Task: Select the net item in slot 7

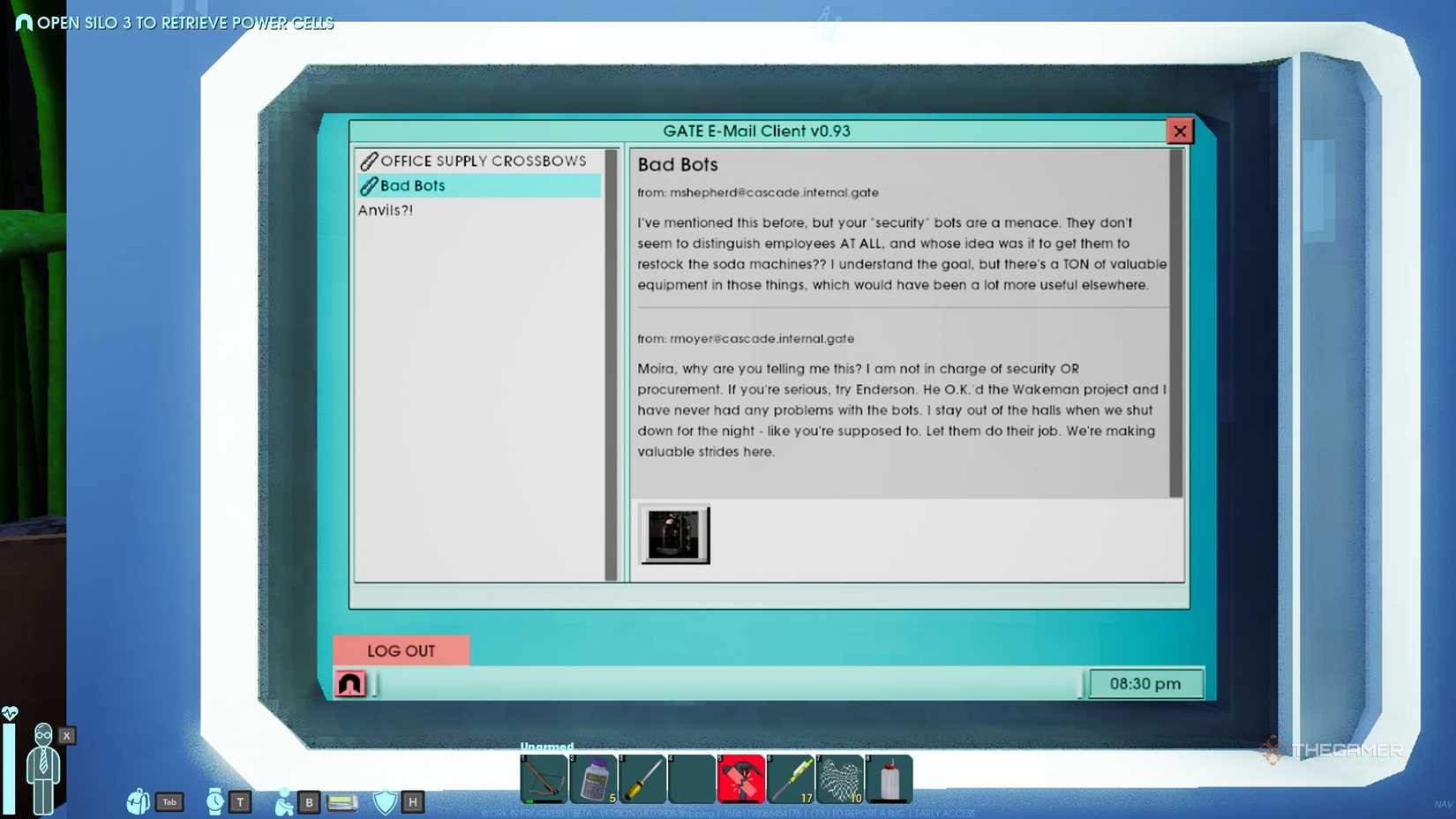Action: tap(840, 778)
